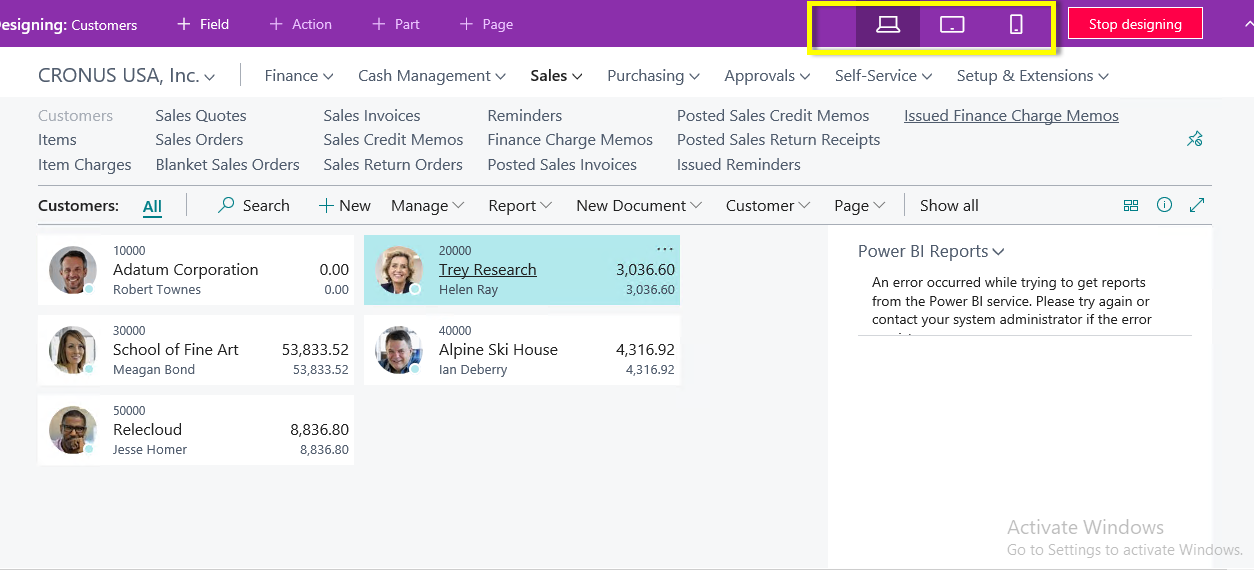1254x570 pixels.
Task: Open Issued Finance Charge Memos link
Action: [1011, 116]
